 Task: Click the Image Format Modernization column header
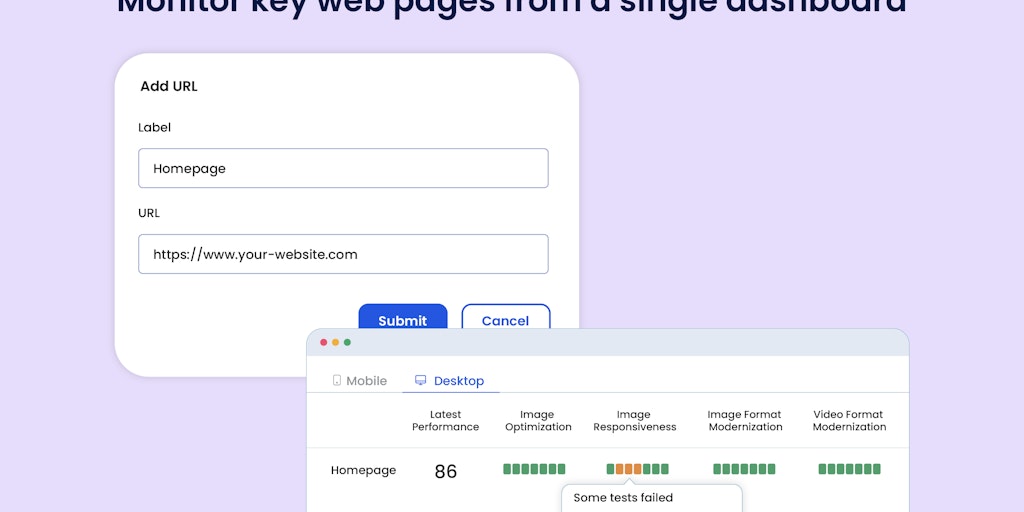click(745, 421)
